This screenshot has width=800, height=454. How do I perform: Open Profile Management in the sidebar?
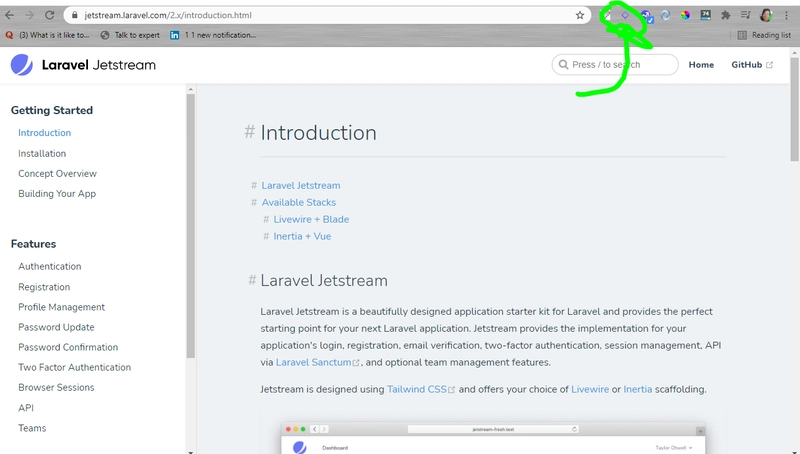61,307
